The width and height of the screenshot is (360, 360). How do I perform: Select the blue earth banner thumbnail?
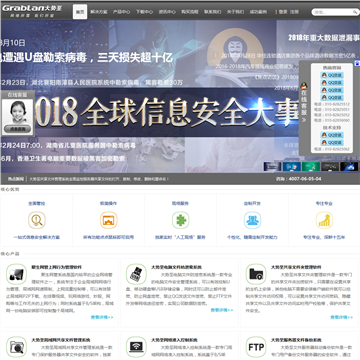pyautogui.click(x=349, y=166)
